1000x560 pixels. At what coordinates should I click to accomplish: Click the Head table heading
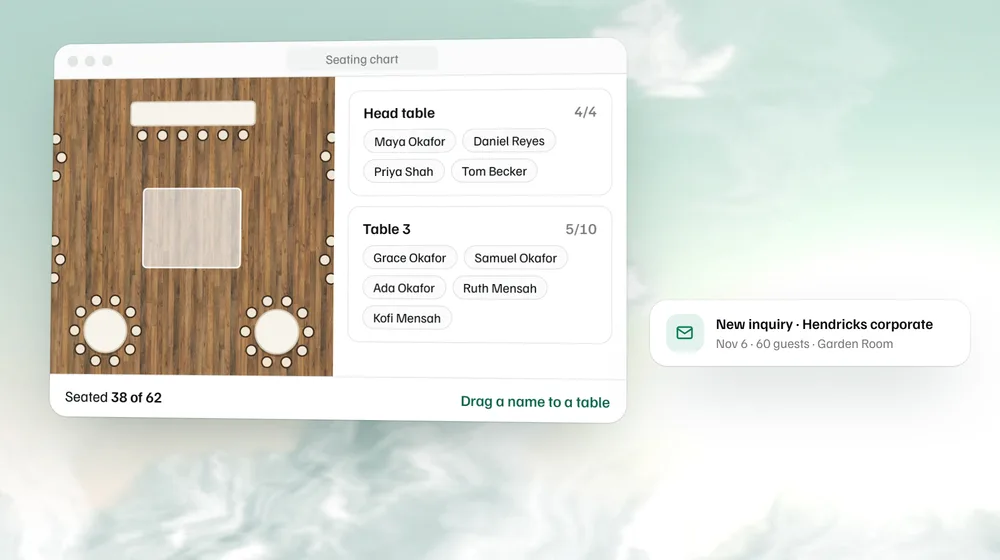(399, 113)
